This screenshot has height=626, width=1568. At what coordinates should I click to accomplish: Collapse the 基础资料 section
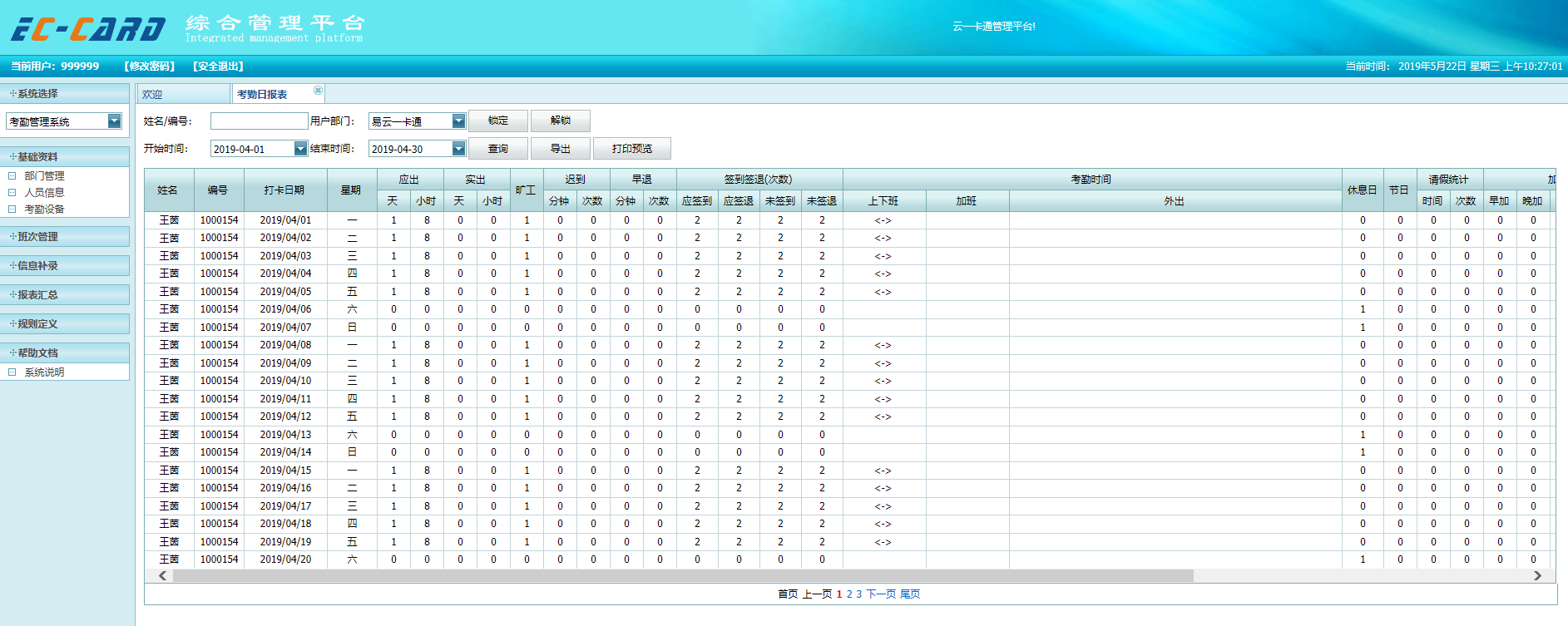(x=65, y=157)
